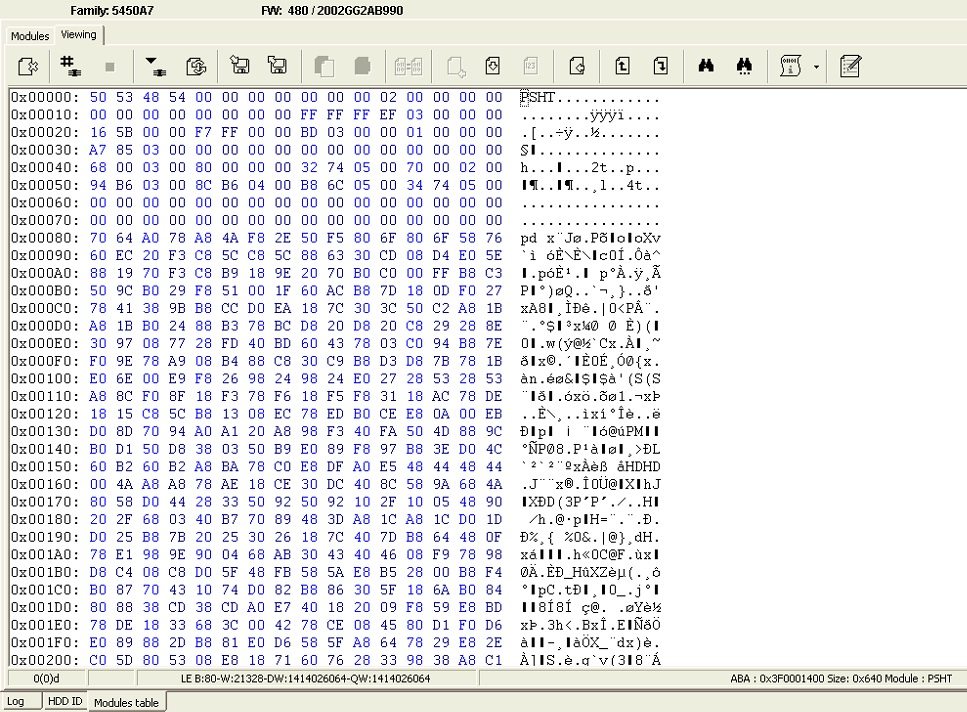Click the page icon with circular back arrow

pos(577,65)
